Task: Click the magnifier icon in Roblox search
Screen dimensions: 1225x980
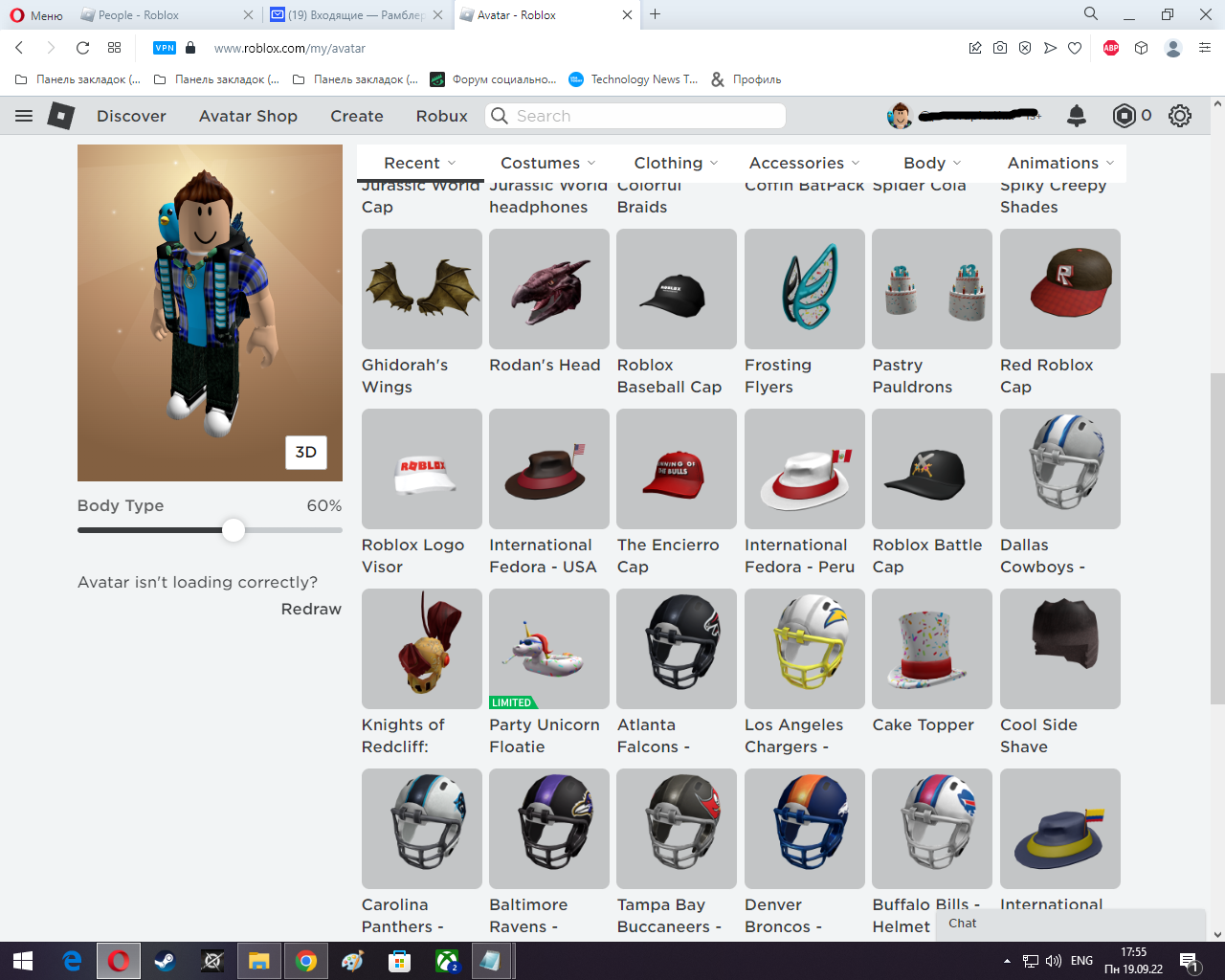Action: 499,116
